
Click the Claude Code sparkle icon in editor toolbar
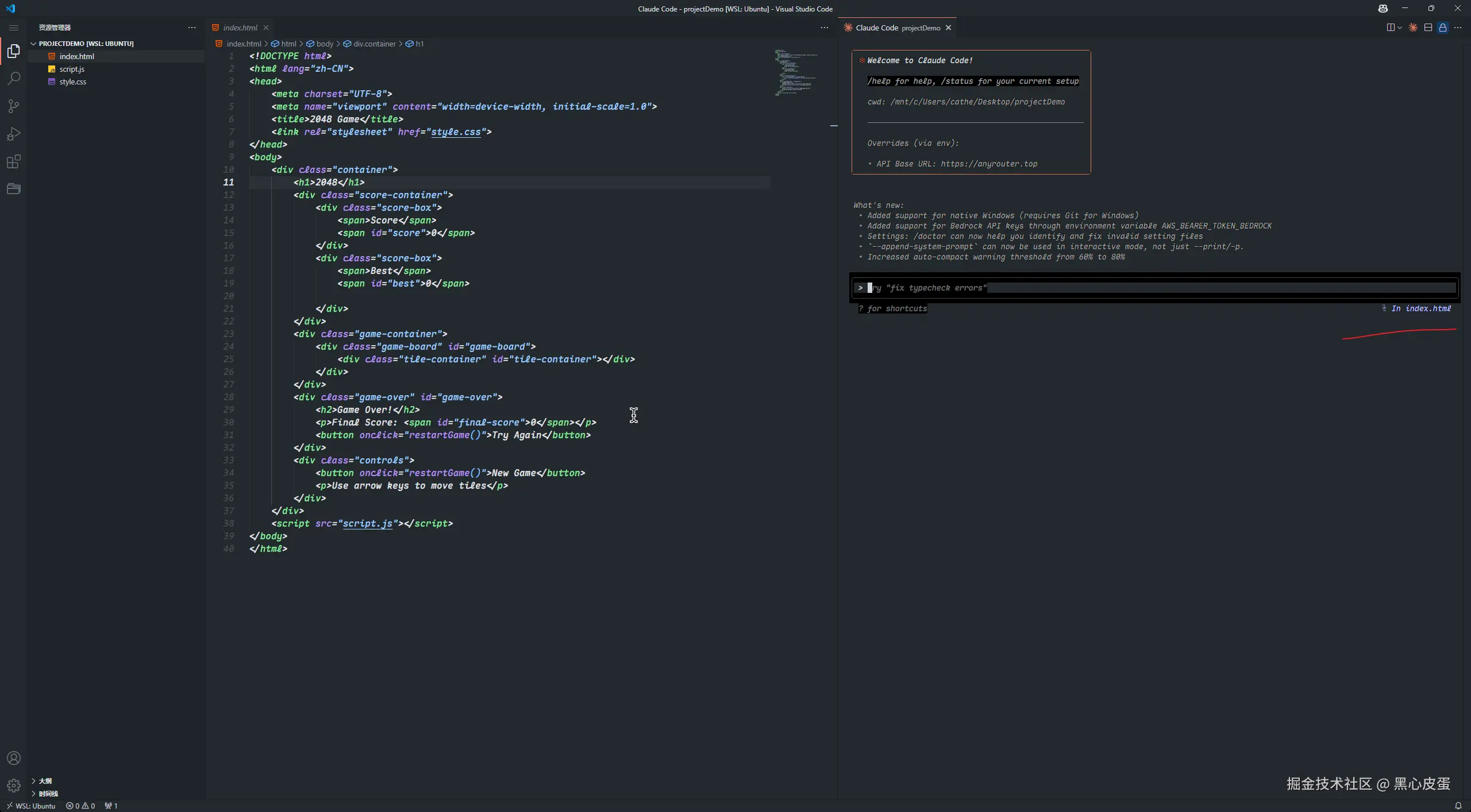[1413, 28]
